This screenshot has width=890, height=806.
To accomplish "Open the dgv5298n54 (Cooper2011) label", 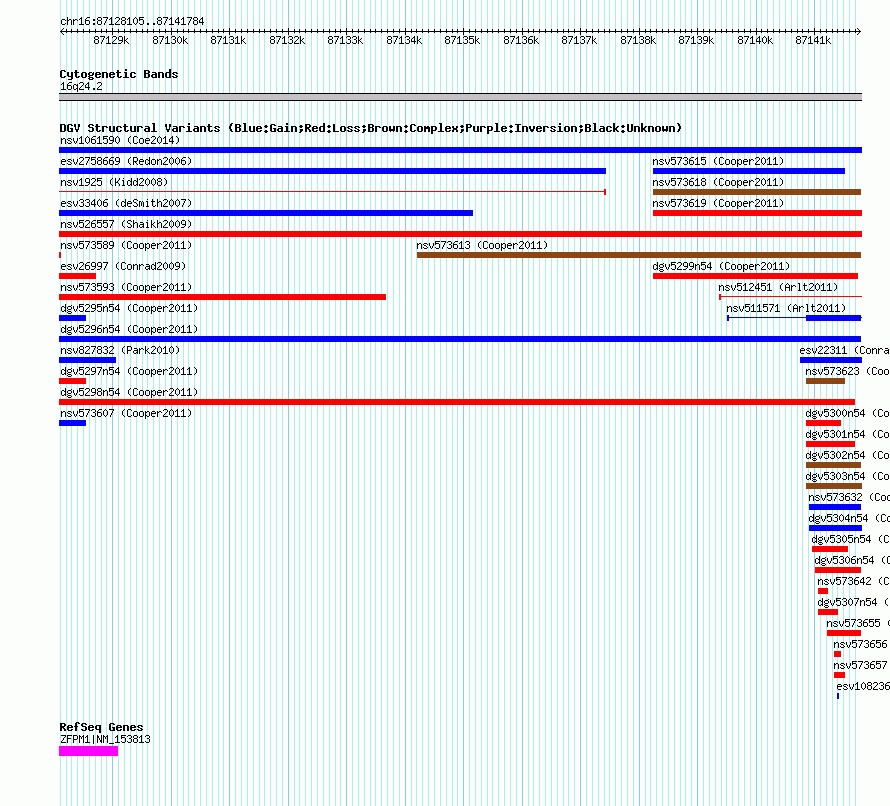I will 129,392.
